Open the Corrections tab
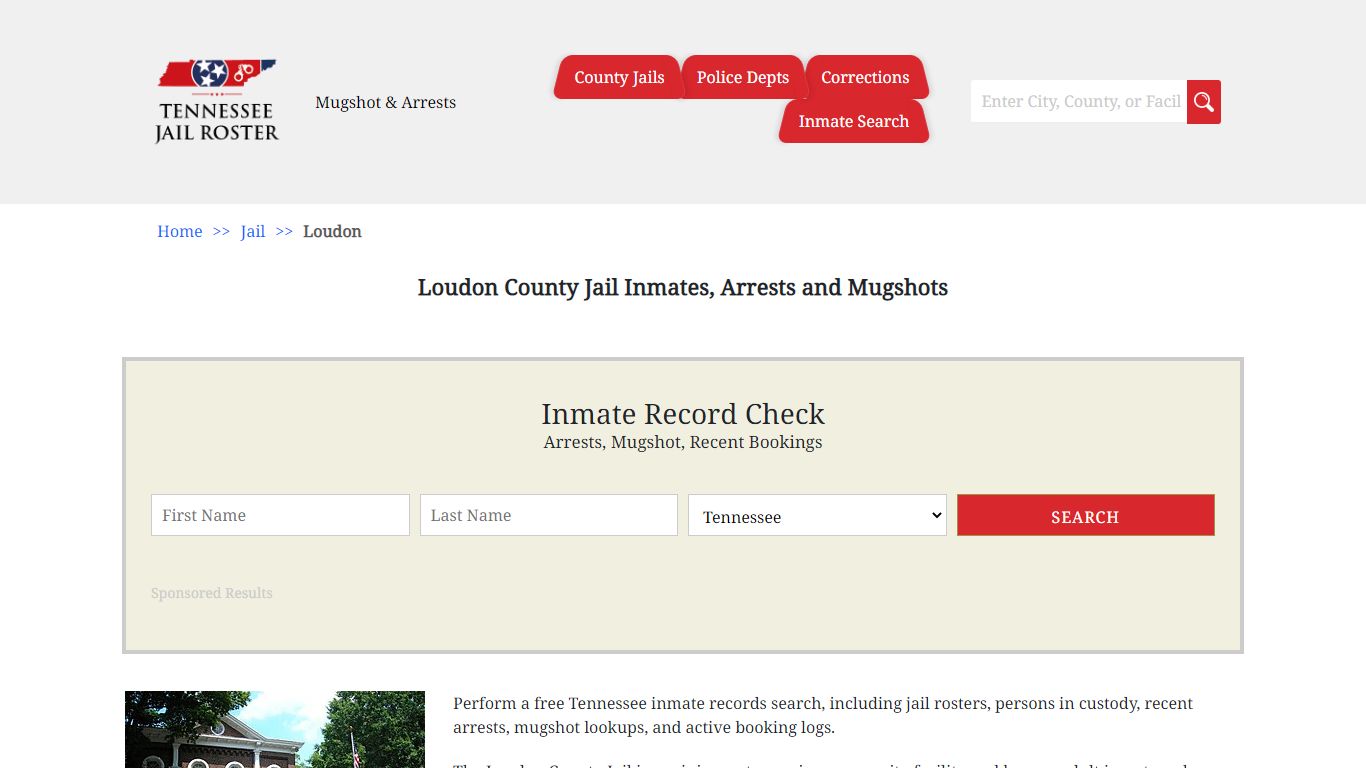Screen dimensions: 1366x768 (865, 77)
